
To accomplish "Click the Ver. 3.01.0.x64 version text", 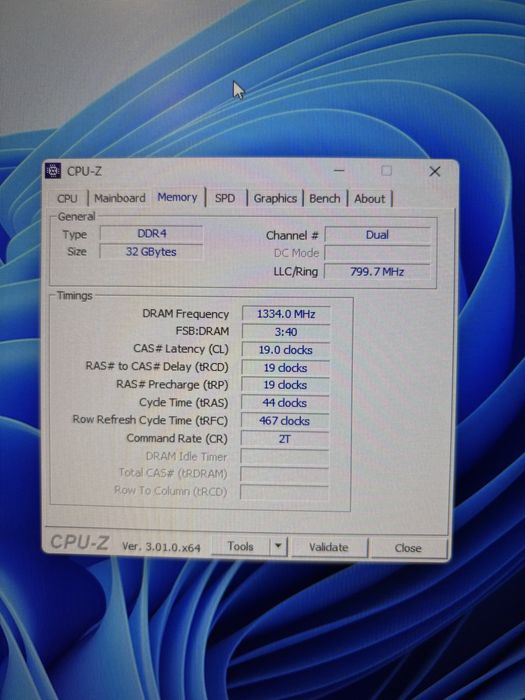I will pyautogui.click(x=161, y=547).
